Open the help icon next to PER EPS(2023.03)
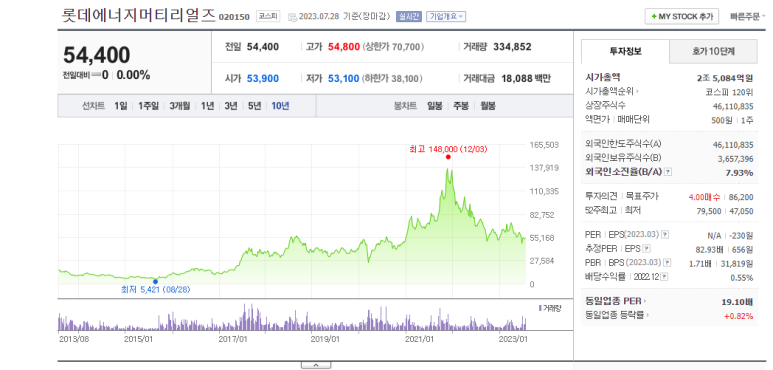Screen dimensions: 773x370 coord(665,235)
